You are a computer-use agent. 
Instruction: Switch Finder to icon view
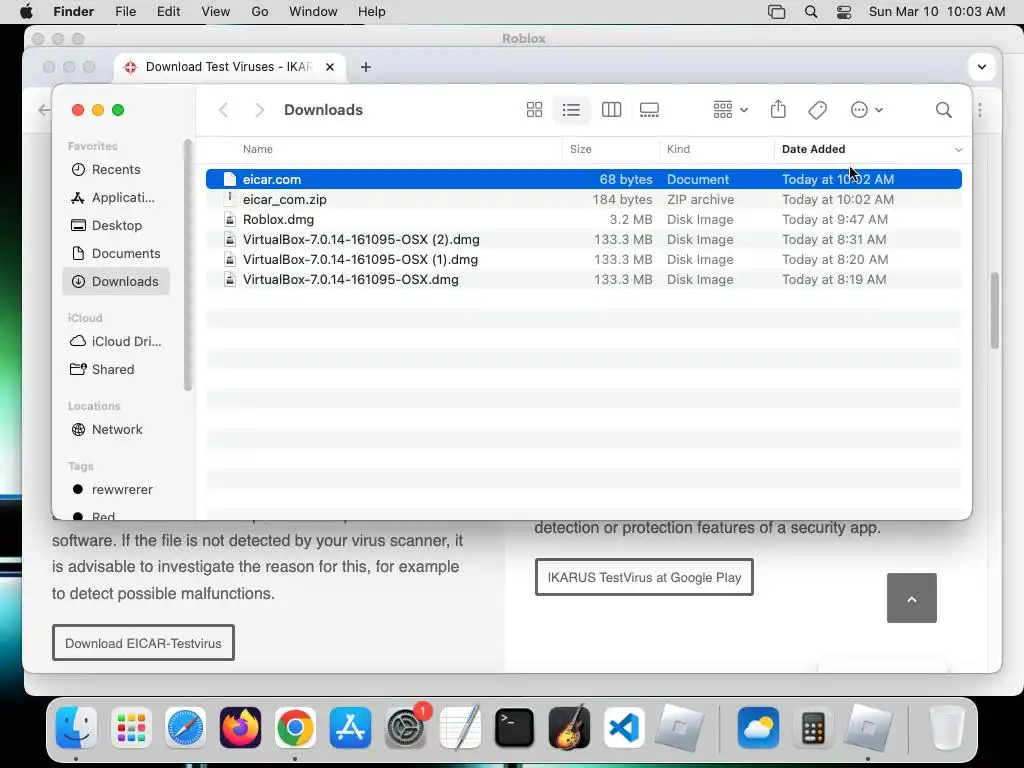click(534, 110)
